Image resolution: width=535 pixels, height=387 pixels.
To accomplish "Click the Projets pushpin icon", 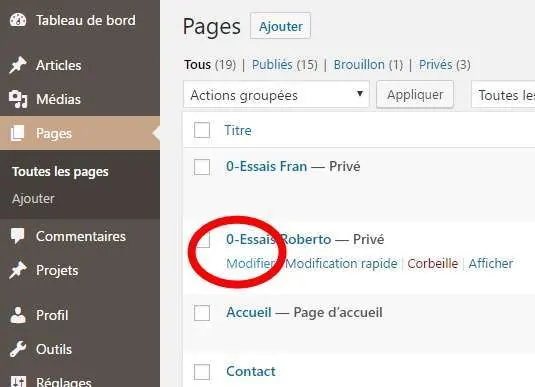I will click(x=18, y=270).
